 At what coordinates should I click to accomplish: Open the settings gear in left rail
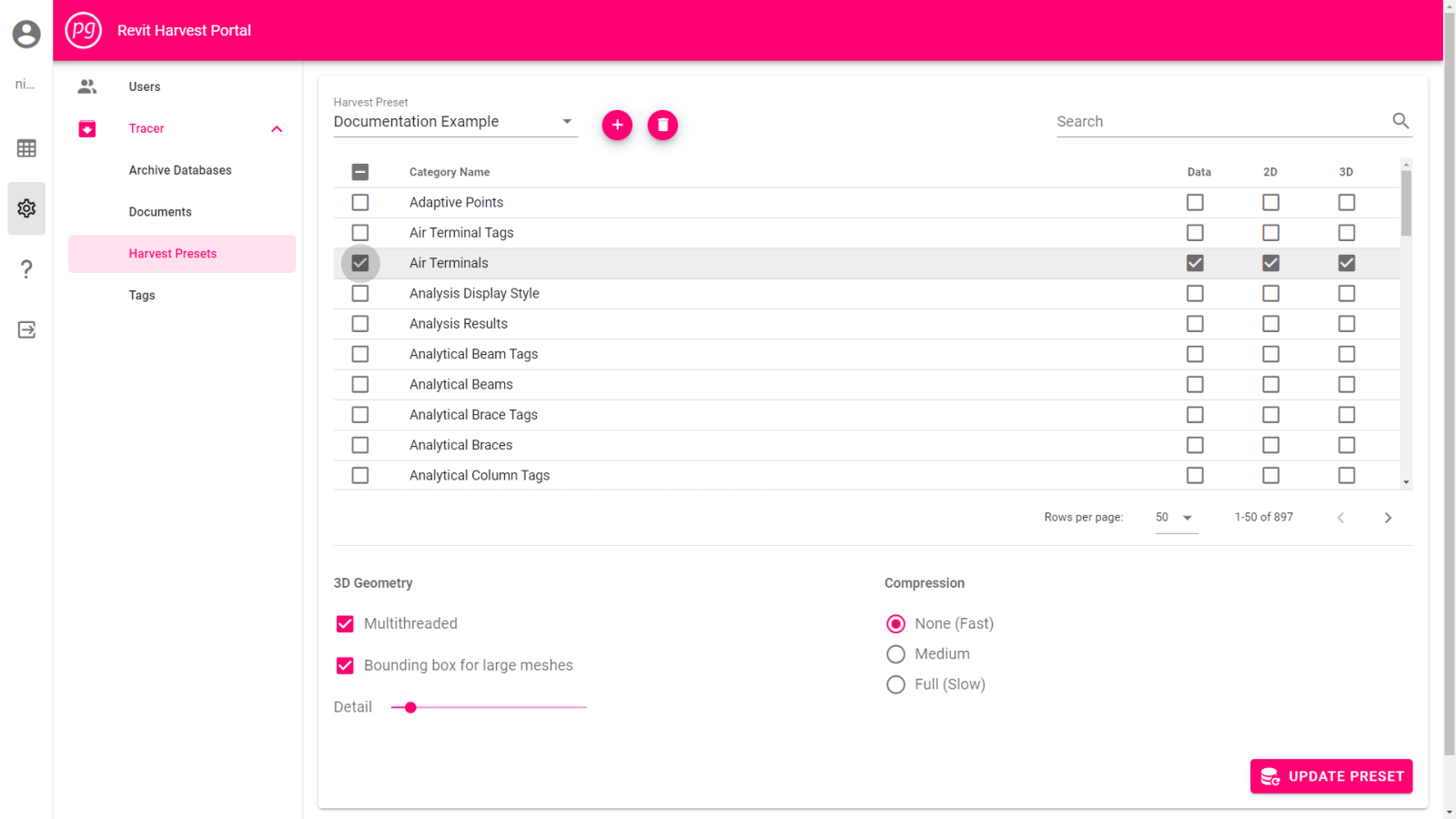coord(26,208)
